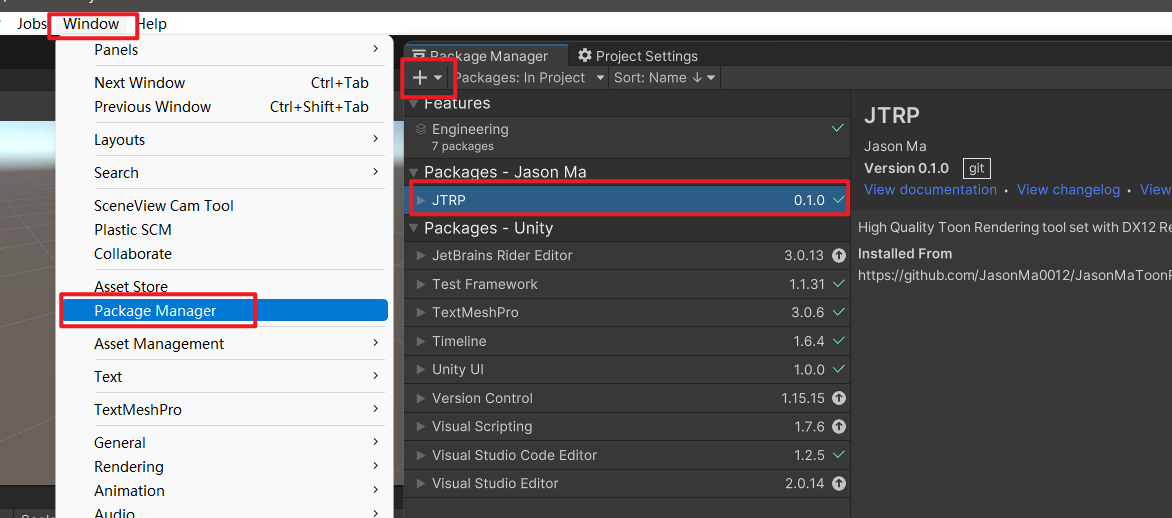Switch to Package Manager tab
1172x518 pixels.
pos(487,56)
